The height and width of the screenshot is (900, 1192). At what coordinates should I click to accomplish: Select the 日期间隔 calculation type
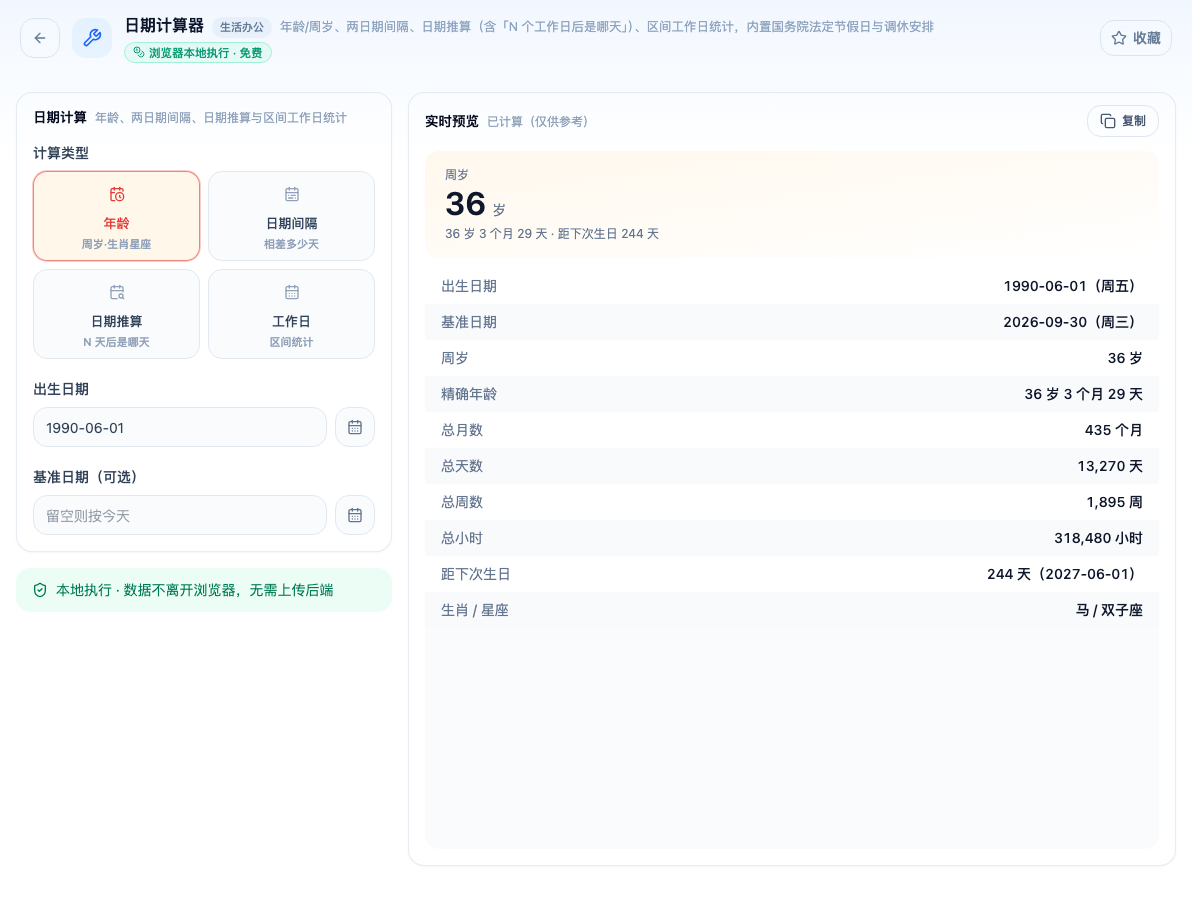click(291, 216)
